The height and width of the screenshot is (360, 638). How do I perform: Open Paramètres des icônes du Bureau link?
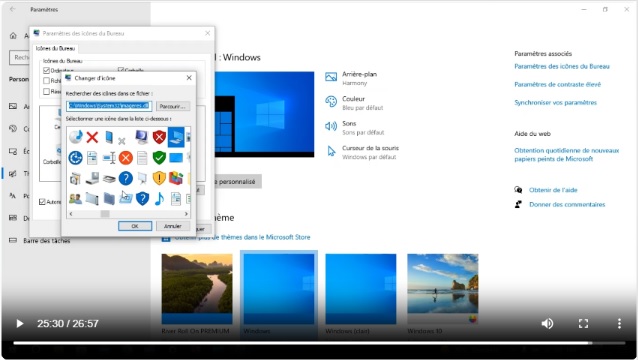(x=562, y=66)
